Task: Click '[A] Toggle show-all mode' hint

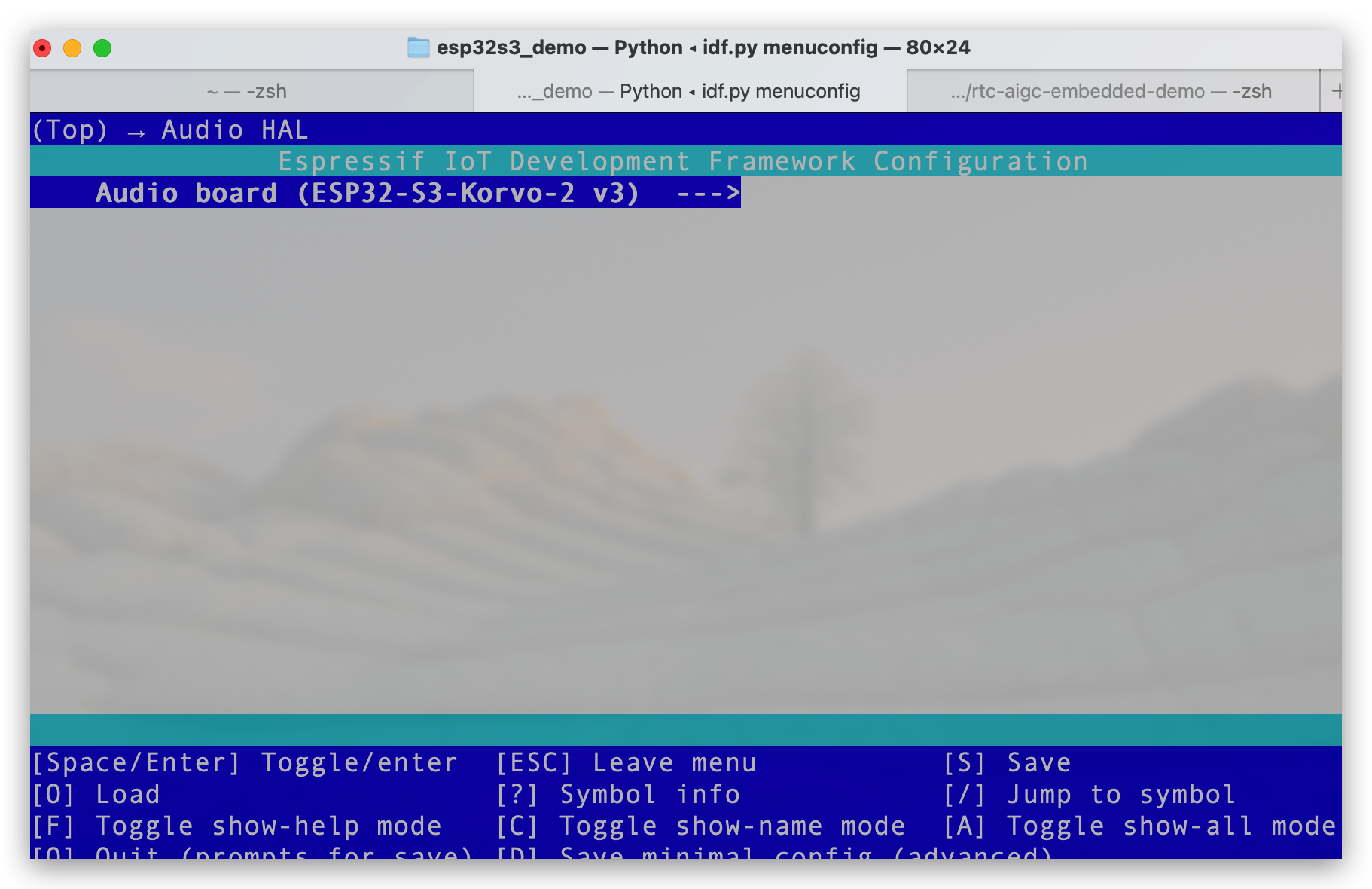Action: click(1139, 826)
